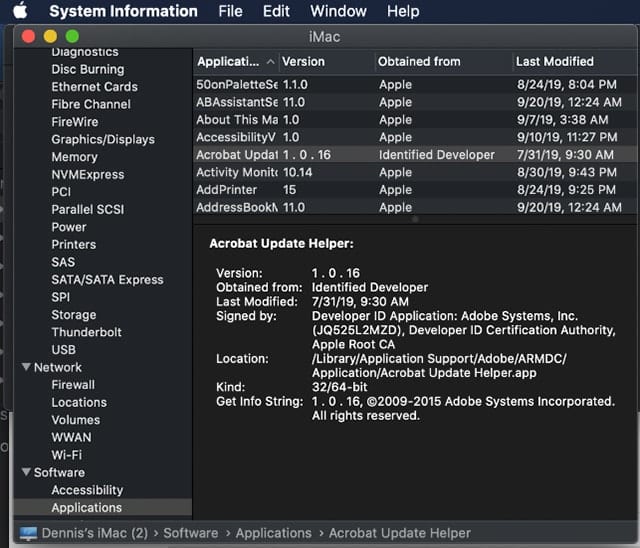The image size is (640, 548).
Task: Select the Activity Monitor application row
Action: coord(237,173)
